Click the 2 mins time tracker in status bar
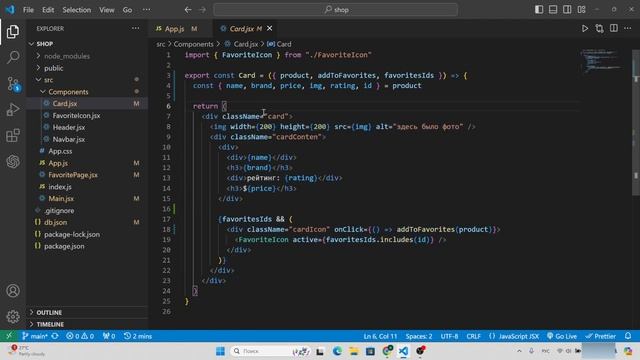Screen dimensions: 640x360 [138, 336]
